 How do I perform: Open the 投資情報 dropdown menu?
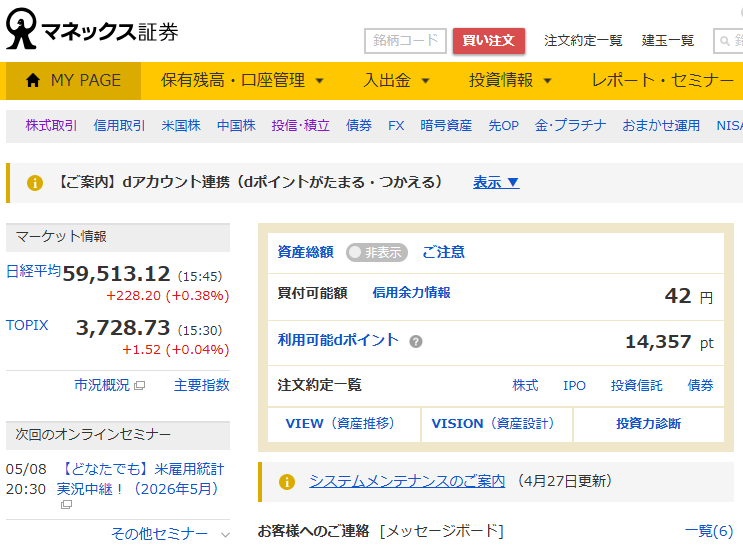pyautogui.click(x=510, y=81)
